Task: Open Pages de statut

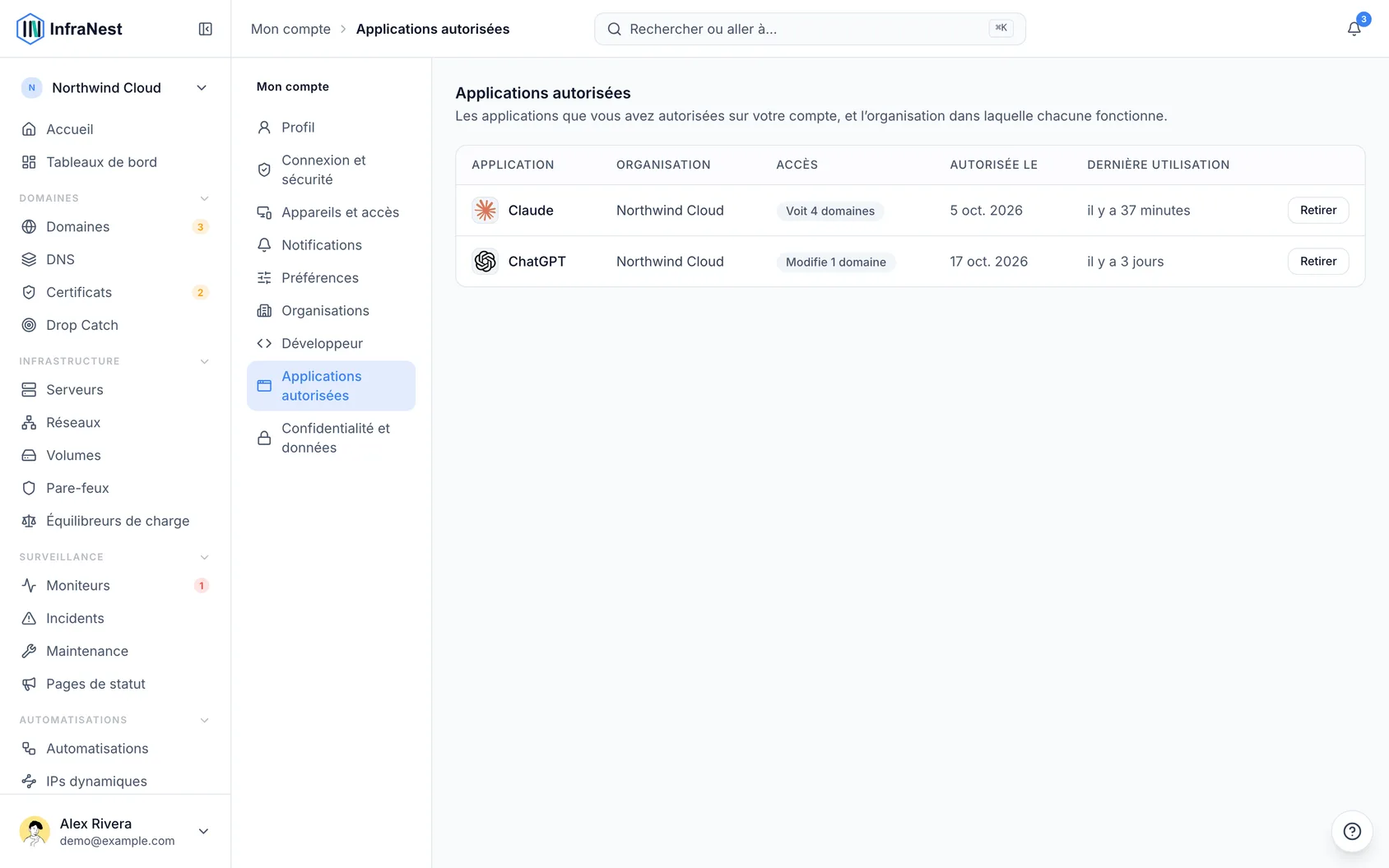Action: pyautogui.click(x=115, y=684)
